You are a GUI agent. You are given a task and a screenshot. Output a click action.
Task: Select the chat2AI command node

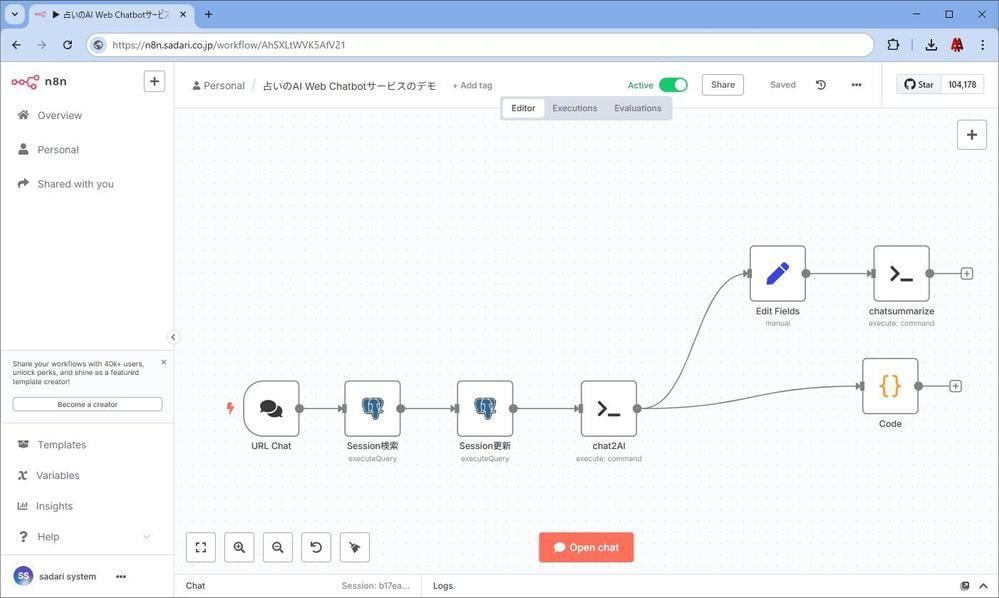[608, 408]
